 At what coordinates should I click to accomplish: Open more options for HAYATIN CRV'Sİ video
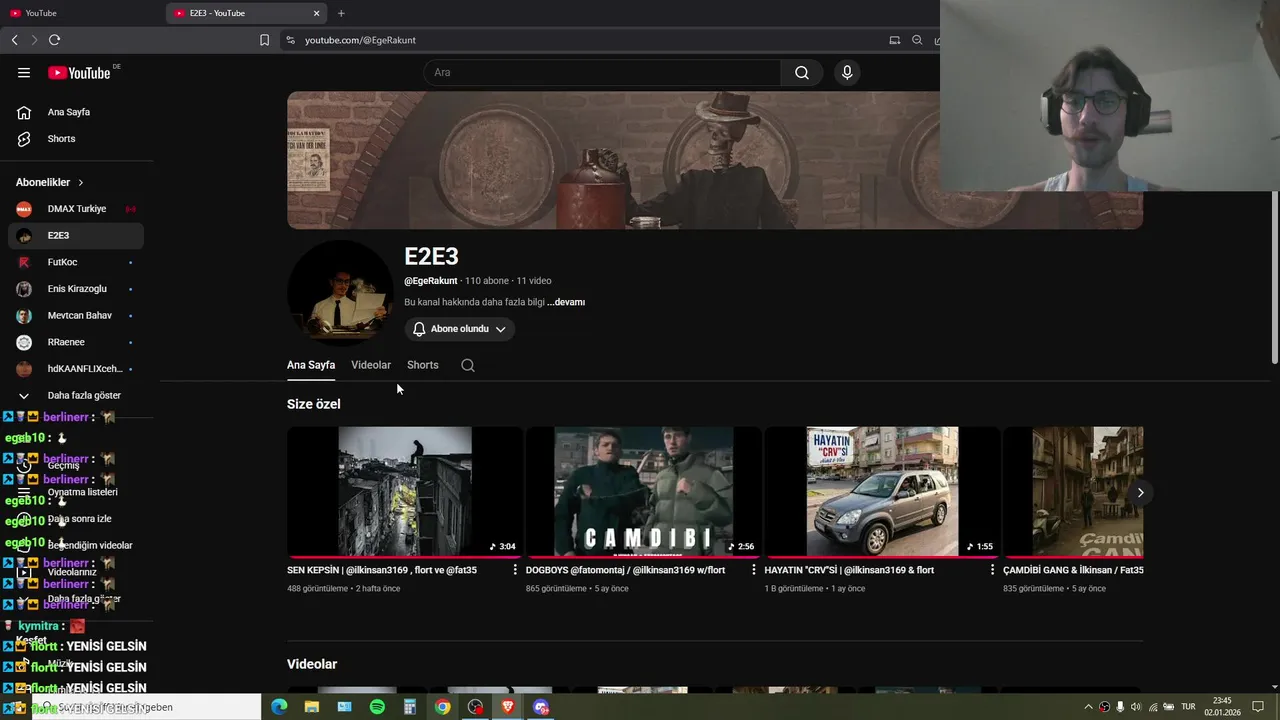[x=993, y=570]
